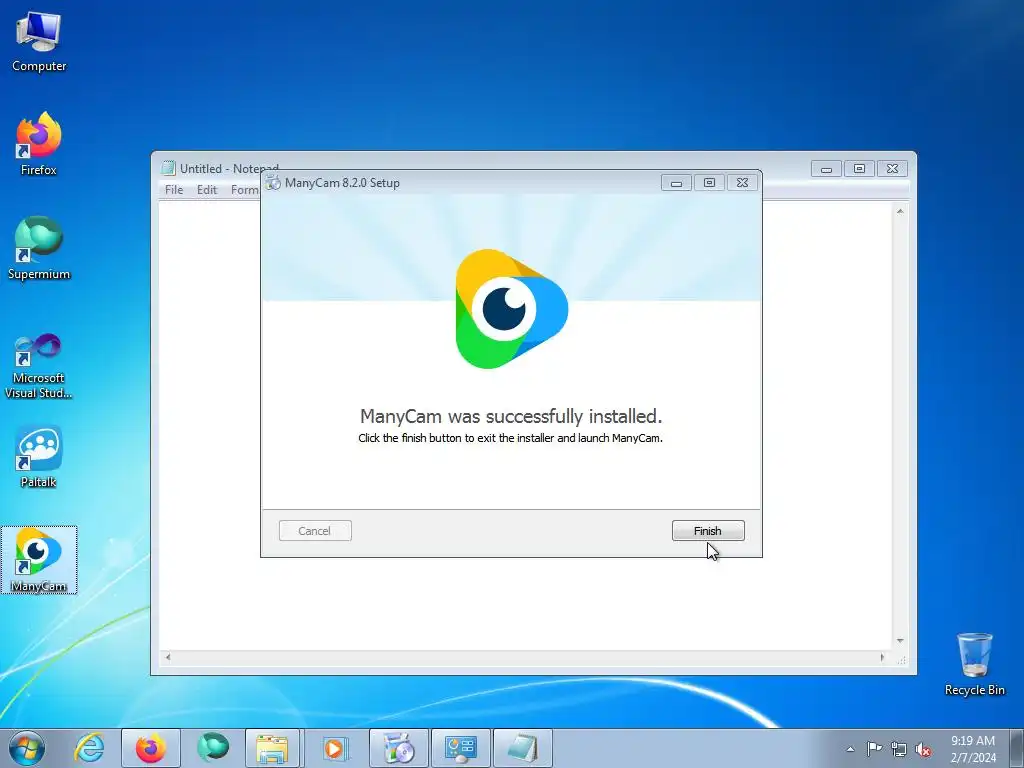The width and height of the screenshot is (1024, 768).
Task: Launch Internet Explorer from the taskbar
Action: click(x=89, y=748)
